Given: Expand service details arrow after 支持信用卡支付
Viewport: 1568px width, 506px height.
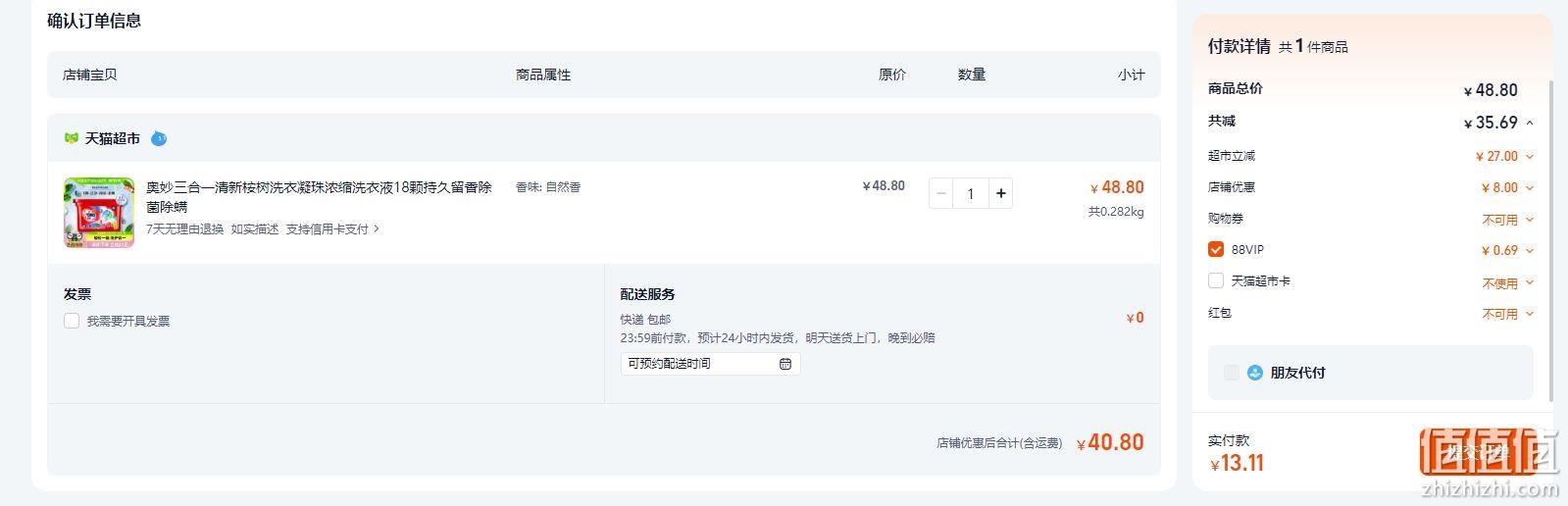Looking at the screenshot, I should [377, 229].
